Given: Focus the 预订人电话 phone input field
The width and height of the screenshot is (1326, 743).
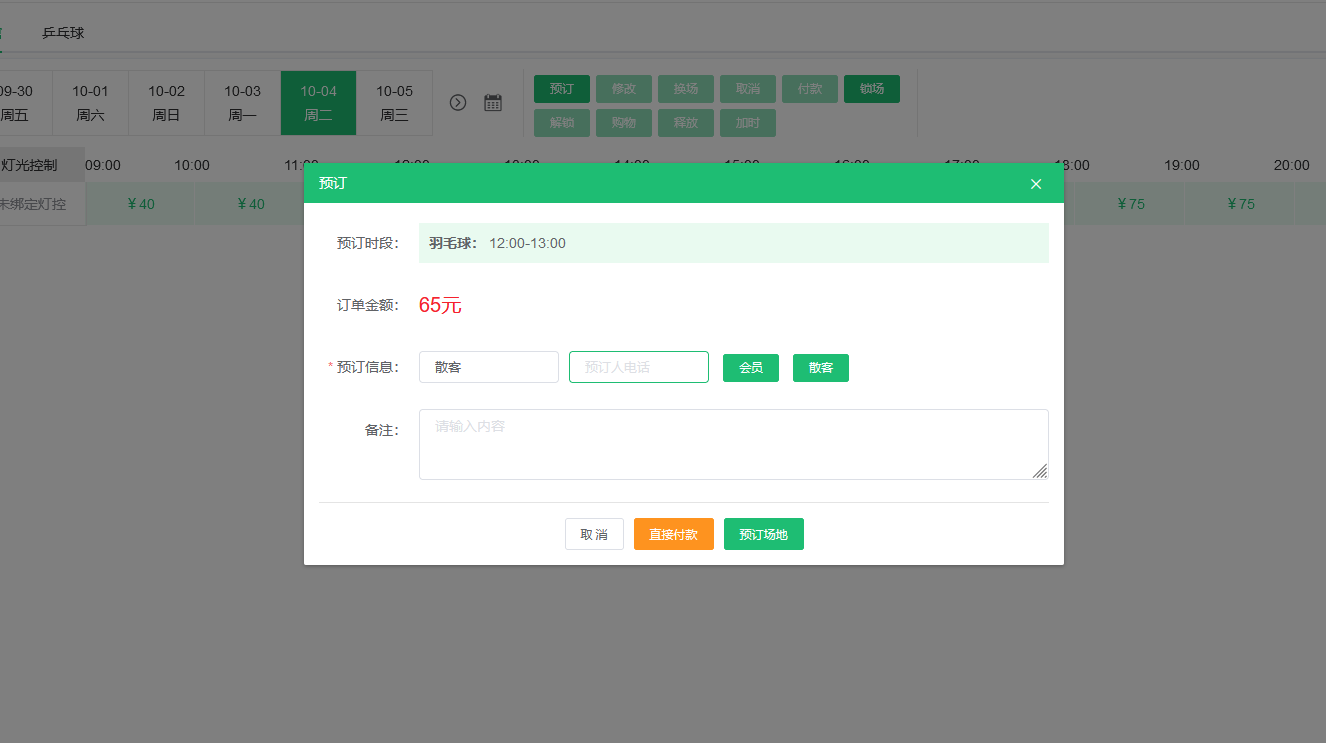Looking at the screenshot, I should [638, 367].
